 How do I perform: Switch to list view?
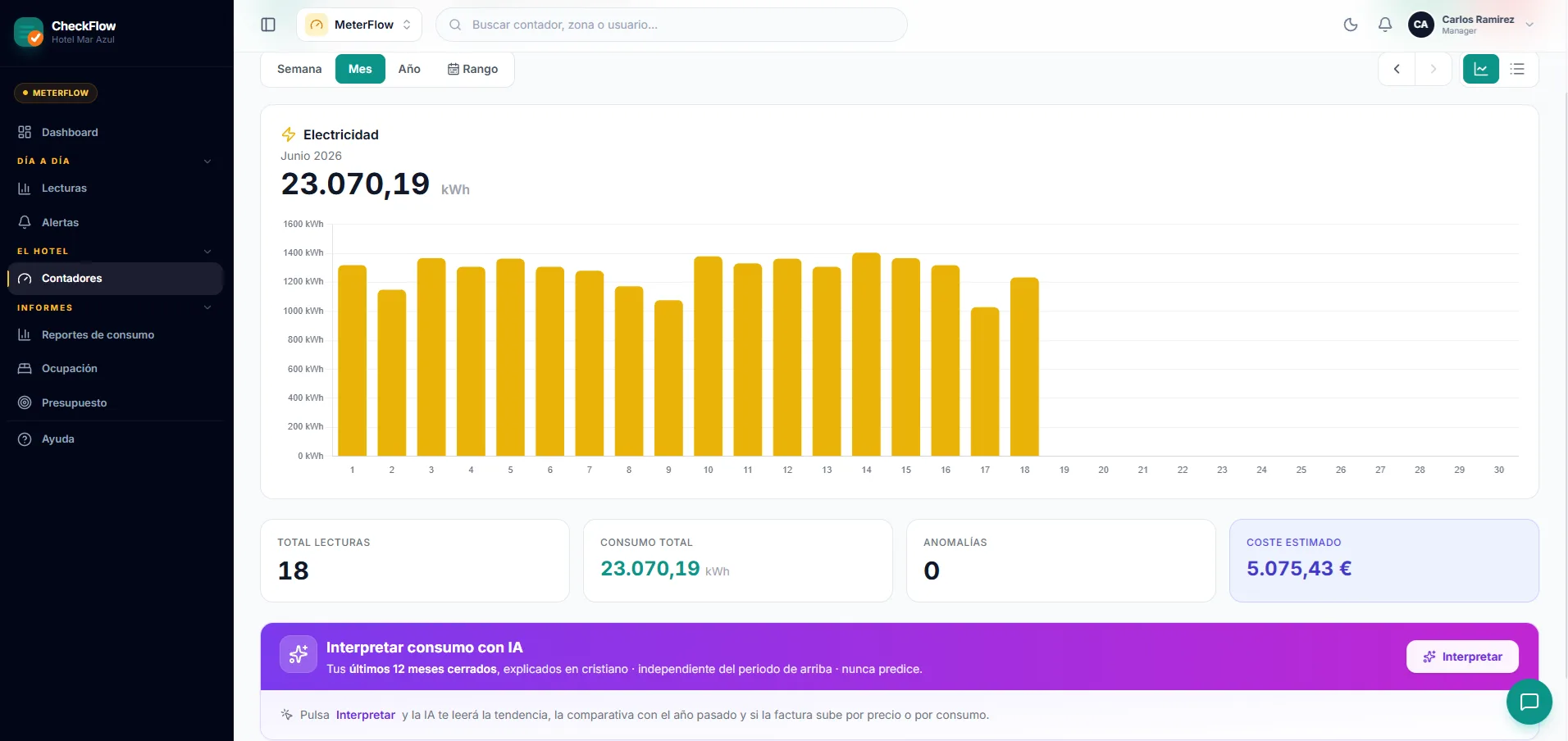click(1517, 69)
